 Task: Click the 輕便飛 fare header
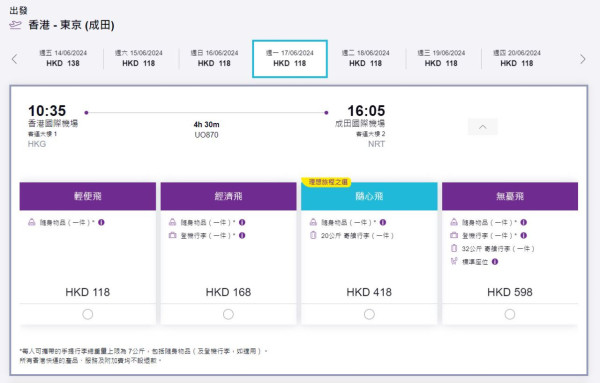[88, 196]
